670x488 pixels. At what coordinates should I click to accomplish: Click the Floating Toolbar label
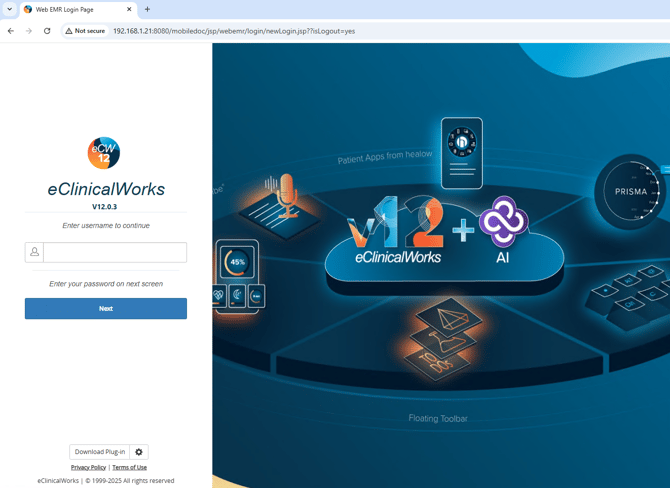pyautogui.click(x=438, y=418)
